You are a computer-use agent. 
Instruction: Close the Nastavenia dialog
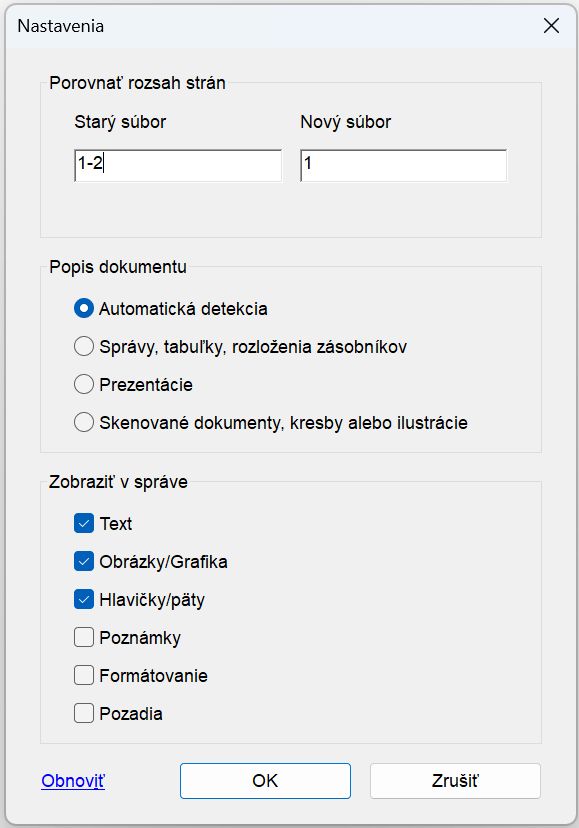tap(551, 27)
